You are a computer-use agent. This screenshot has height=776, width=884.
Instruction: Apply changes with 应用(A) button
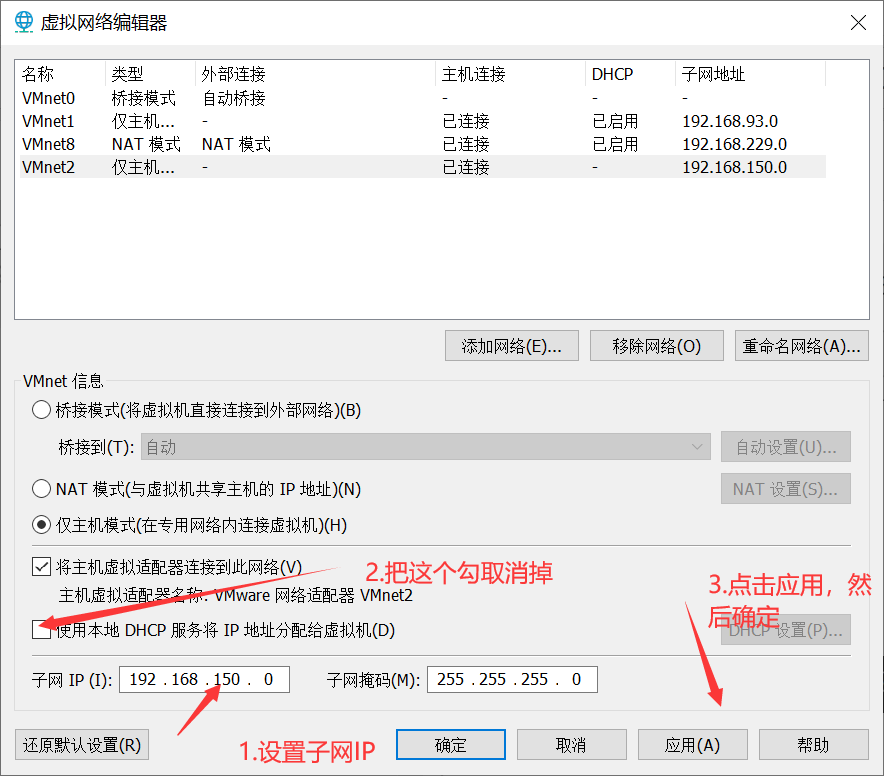coord(692,745)
